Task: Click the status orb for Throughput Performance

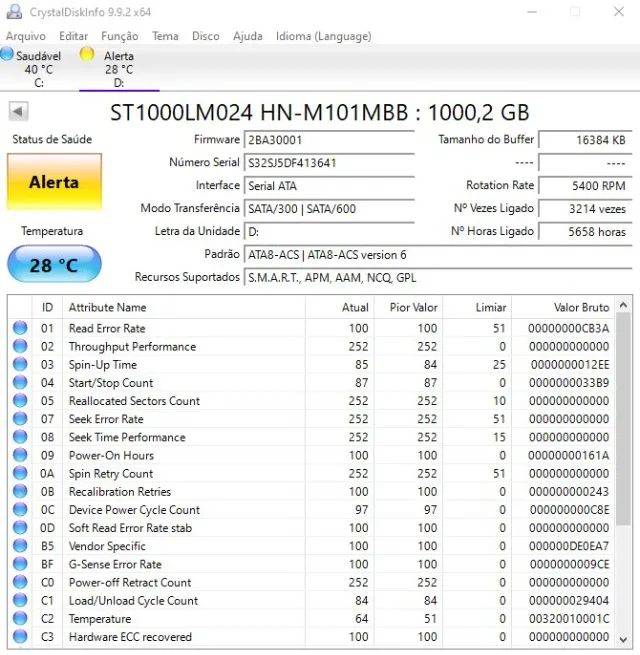Action: pos(20,346)
